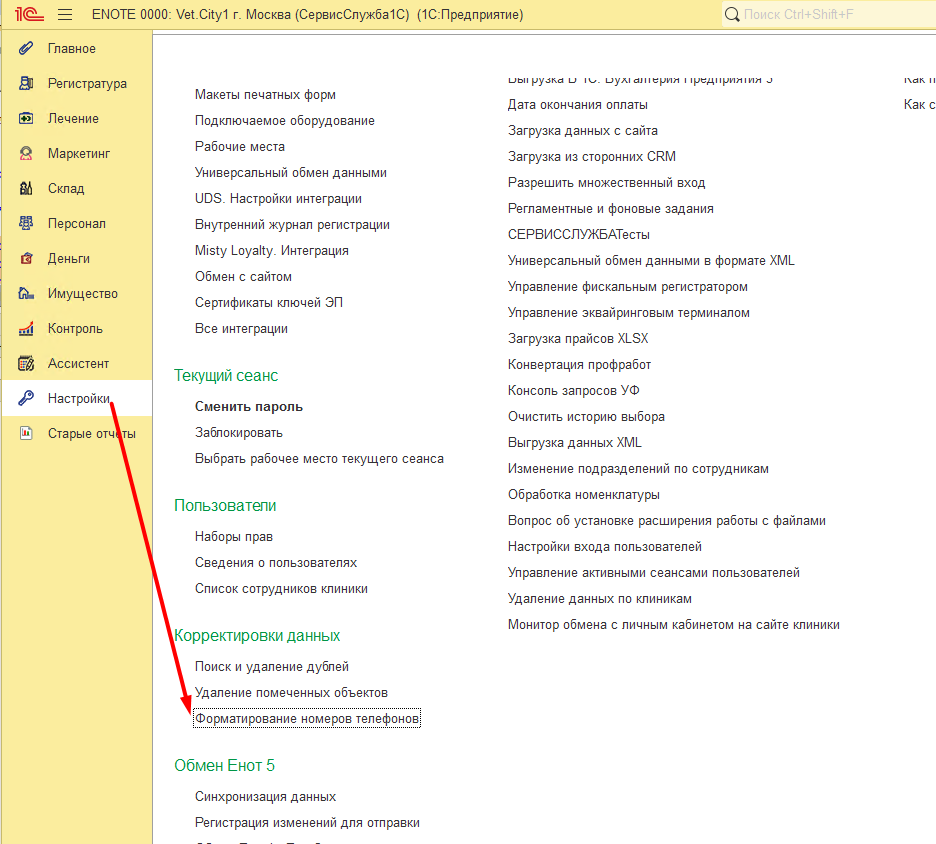936x844 pixels.
Task: Click the 1C logo icon in title bar
Action: coord(27,15)
